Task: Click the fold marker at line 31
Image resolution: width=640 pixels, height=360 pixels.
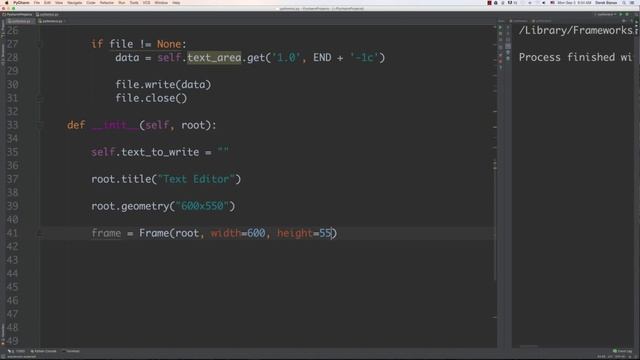Action: pyautogui.click(x=40, y=98)
